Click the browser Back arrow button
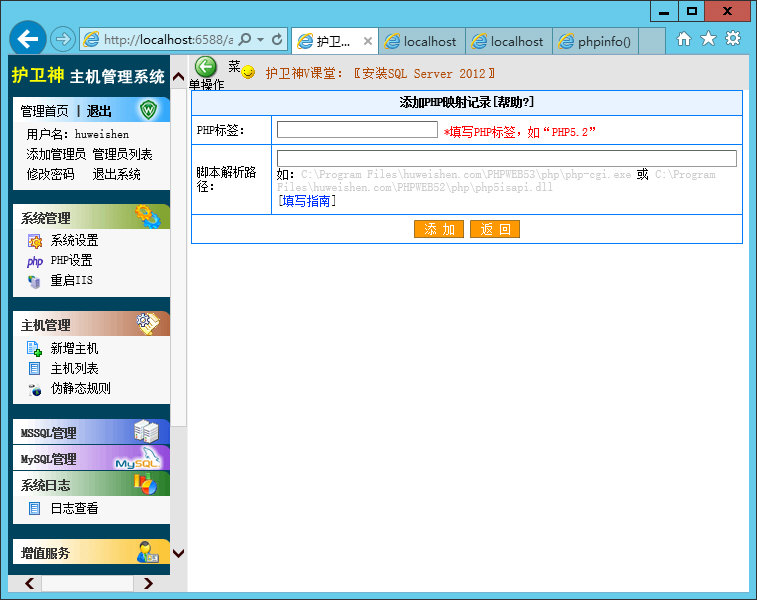 [28, 39]
